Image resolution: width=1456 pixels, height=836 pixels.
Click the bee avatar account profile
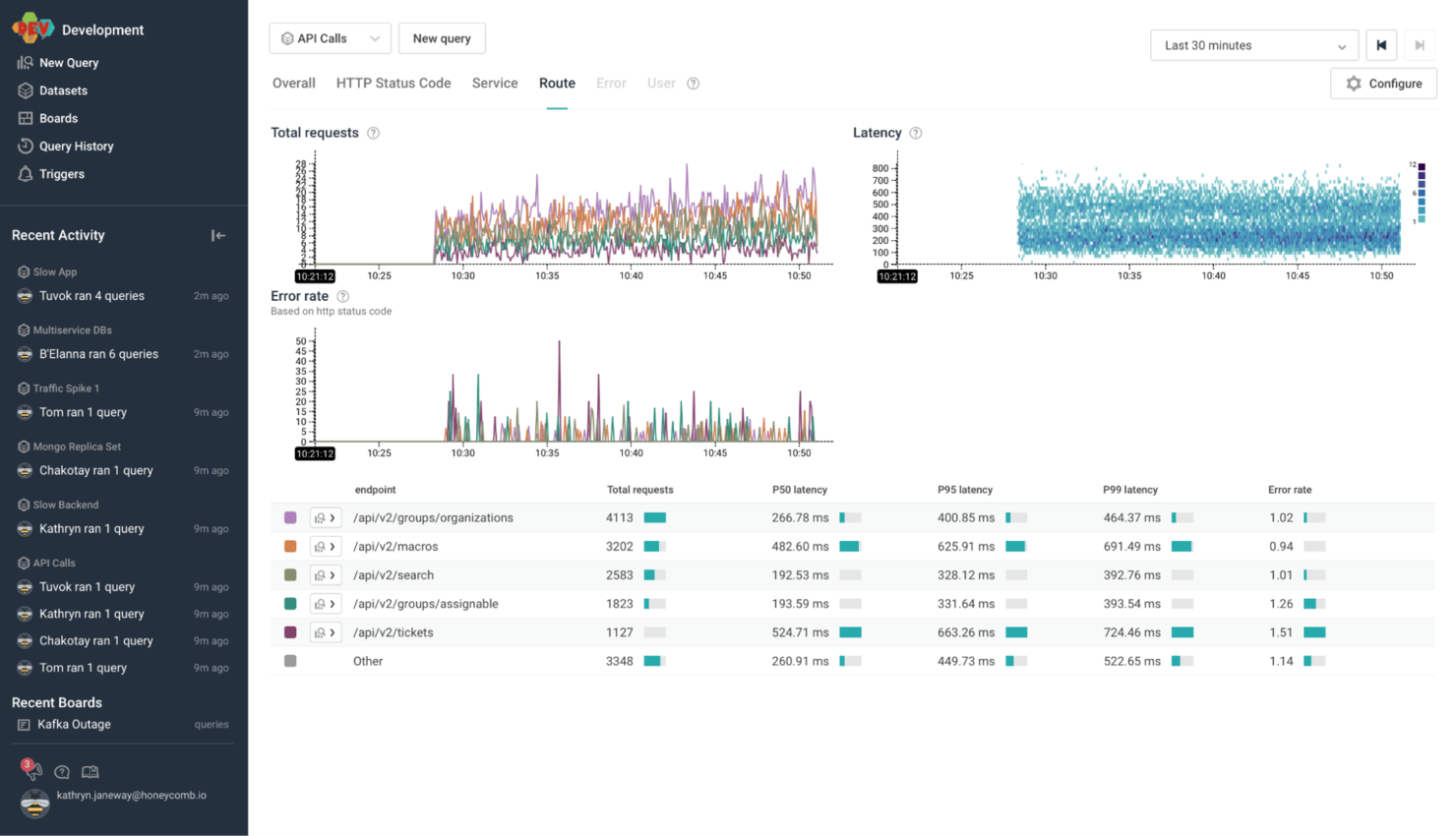[x=34, y=805]
